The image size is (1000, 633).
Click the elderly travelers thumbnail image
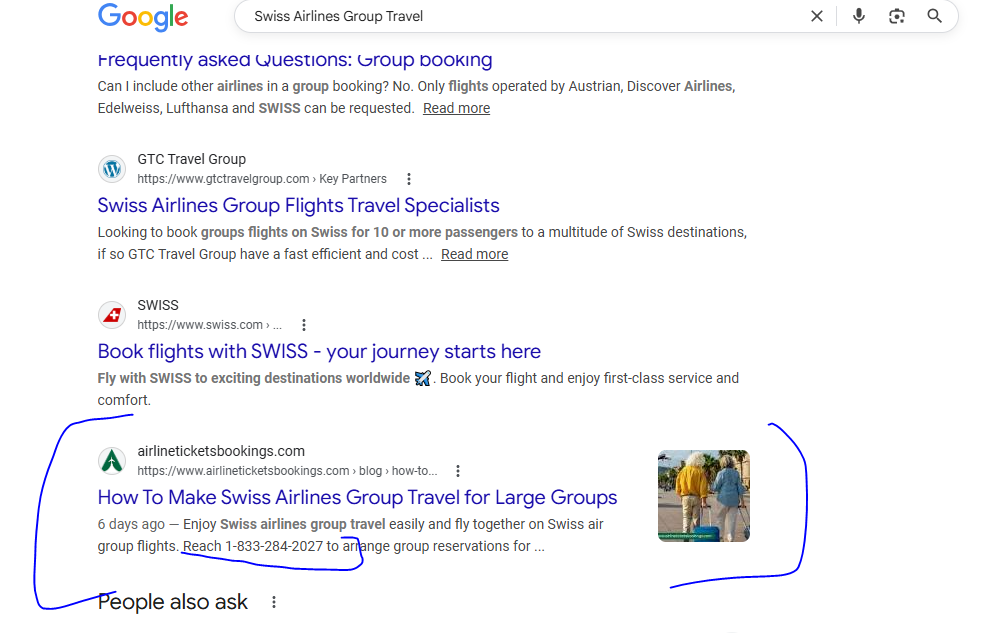[x=703, y=496]
